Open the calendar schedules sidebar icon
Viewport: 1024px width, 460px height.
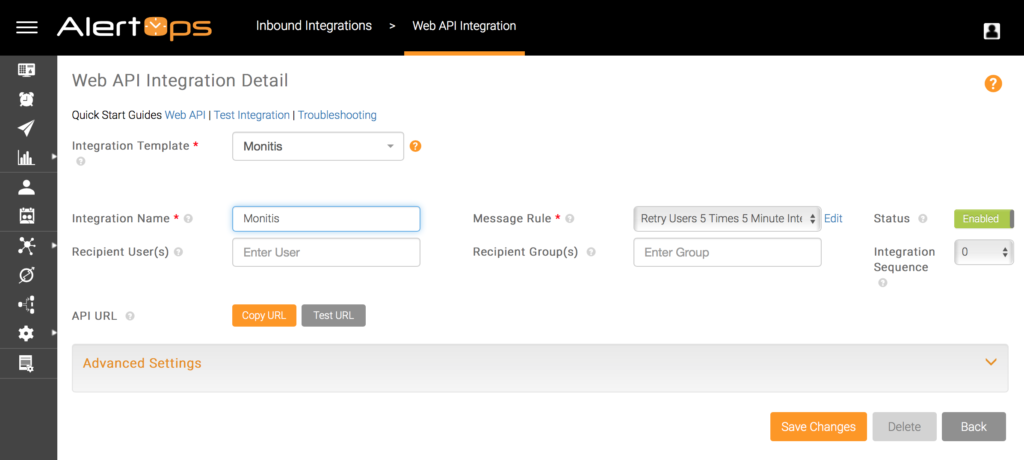pos(26,216)
